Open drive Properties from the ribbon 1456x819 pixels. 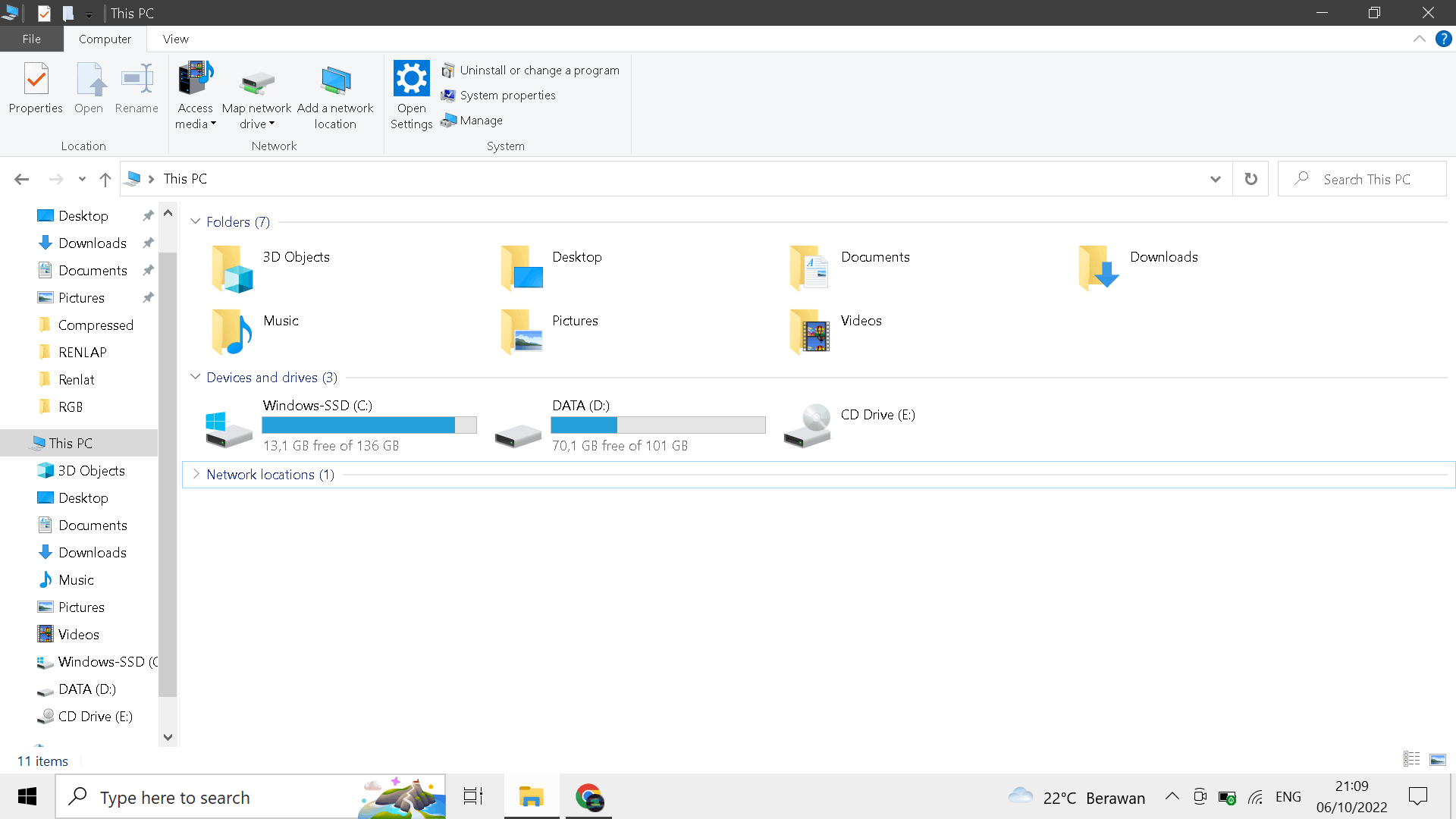tap(35, 89)
